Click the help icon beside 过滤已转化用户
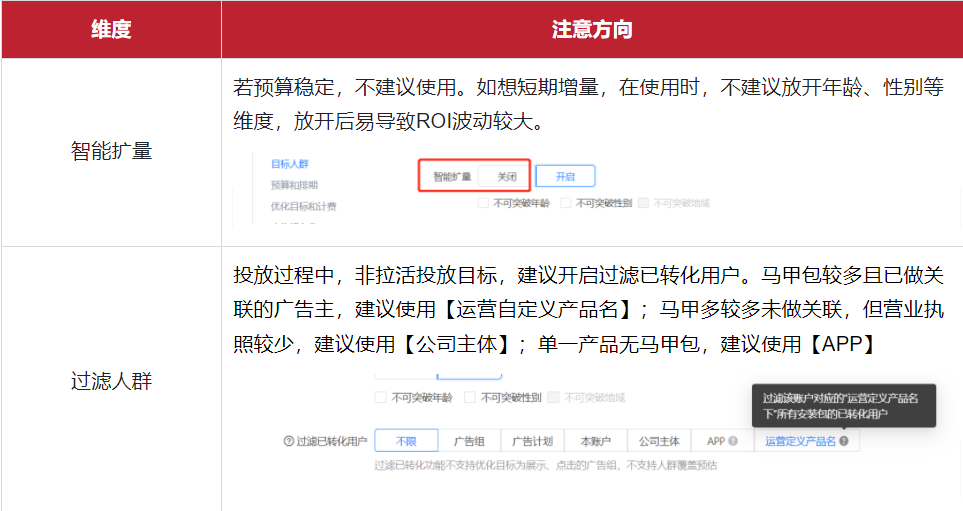This screenshot has width=963, height=511. pyautogui.click(x=289, y=441)
